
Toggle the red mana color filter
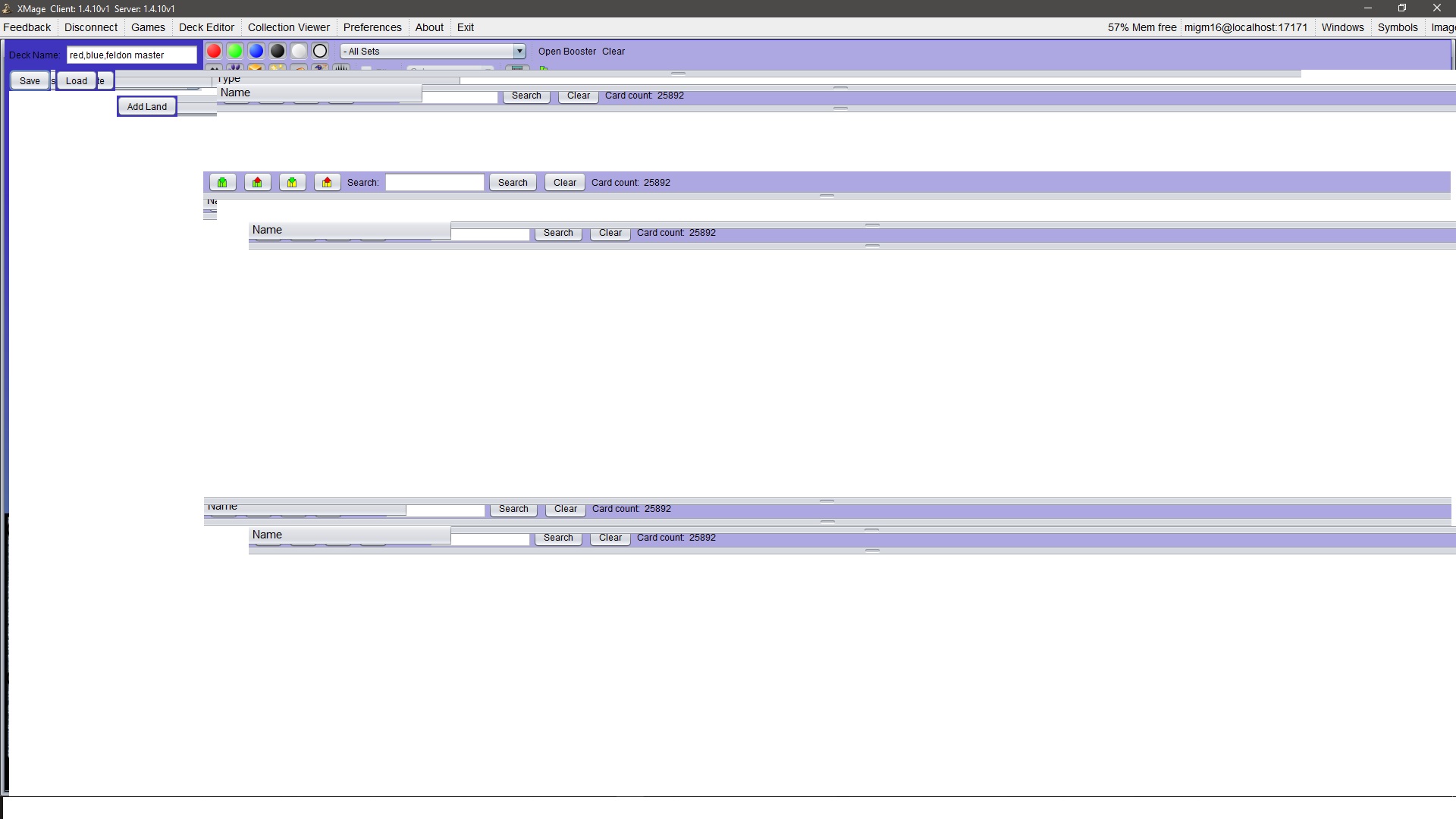pos(214,51)
